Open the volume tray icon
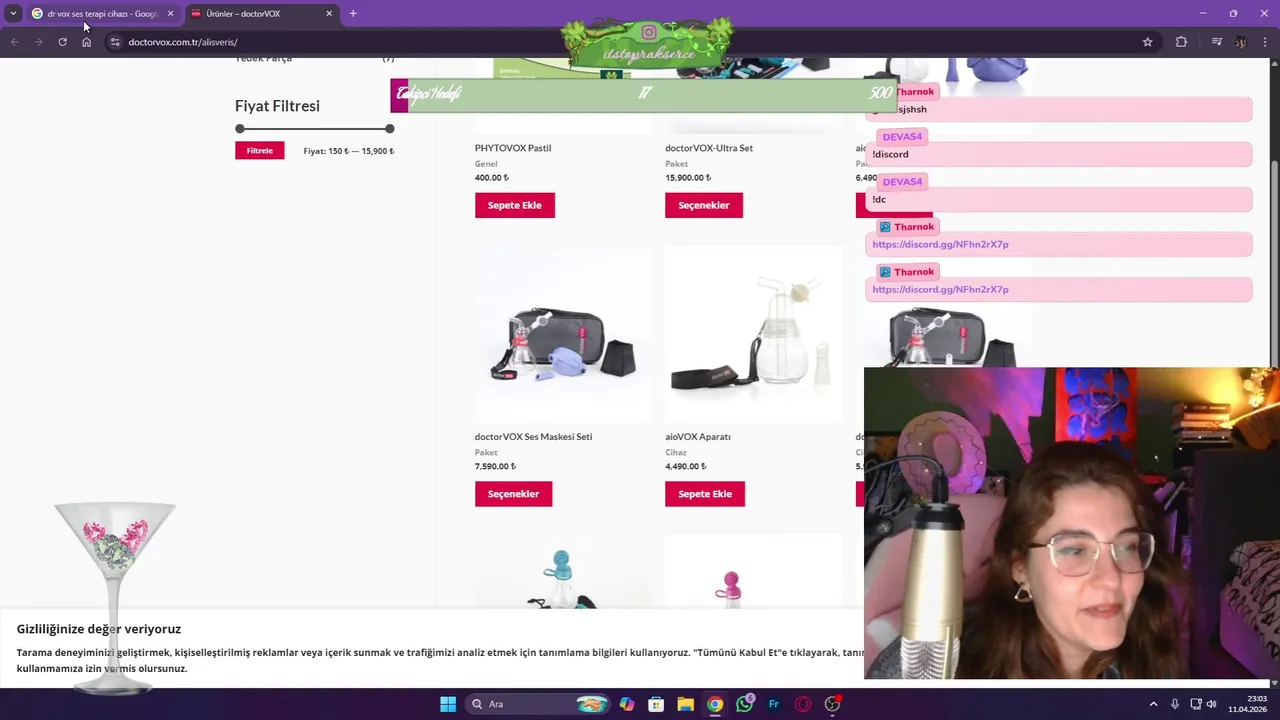 pyautogui.click(x=1211, y=704)
